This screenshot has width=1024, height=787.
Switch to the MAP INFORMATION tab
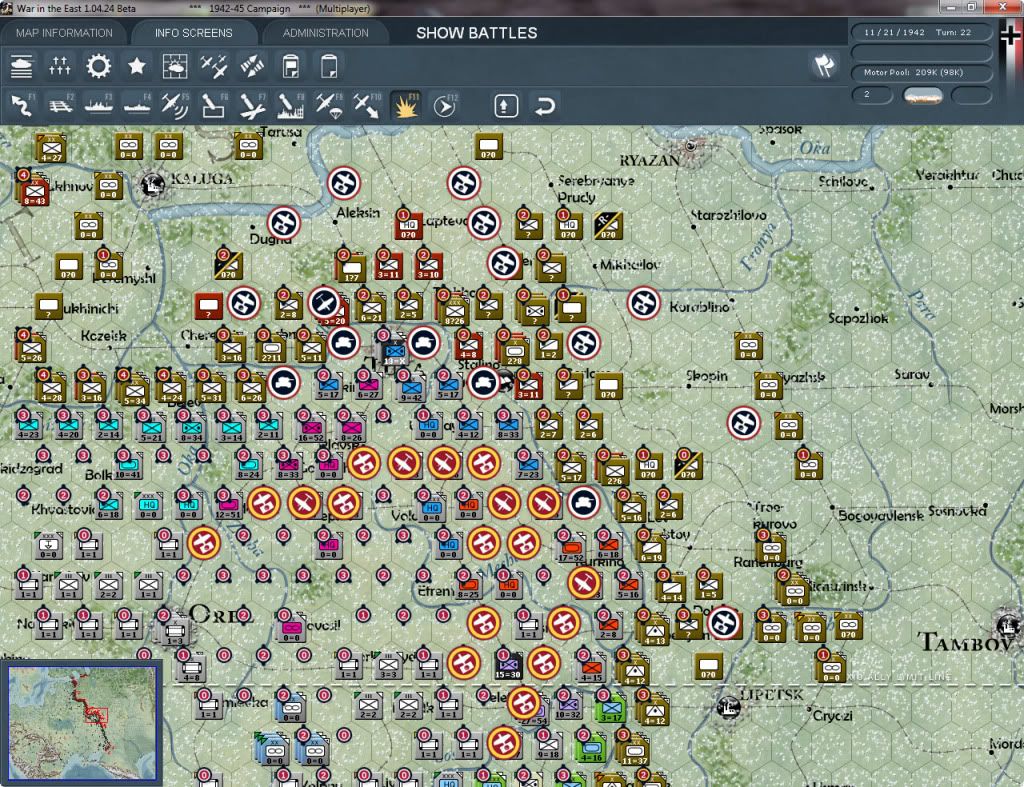click(x=64, y=33)
